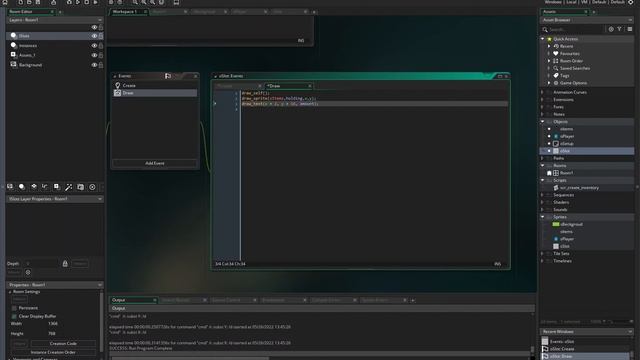
Task: Click the Creation Code button
Action: (63, 344)
